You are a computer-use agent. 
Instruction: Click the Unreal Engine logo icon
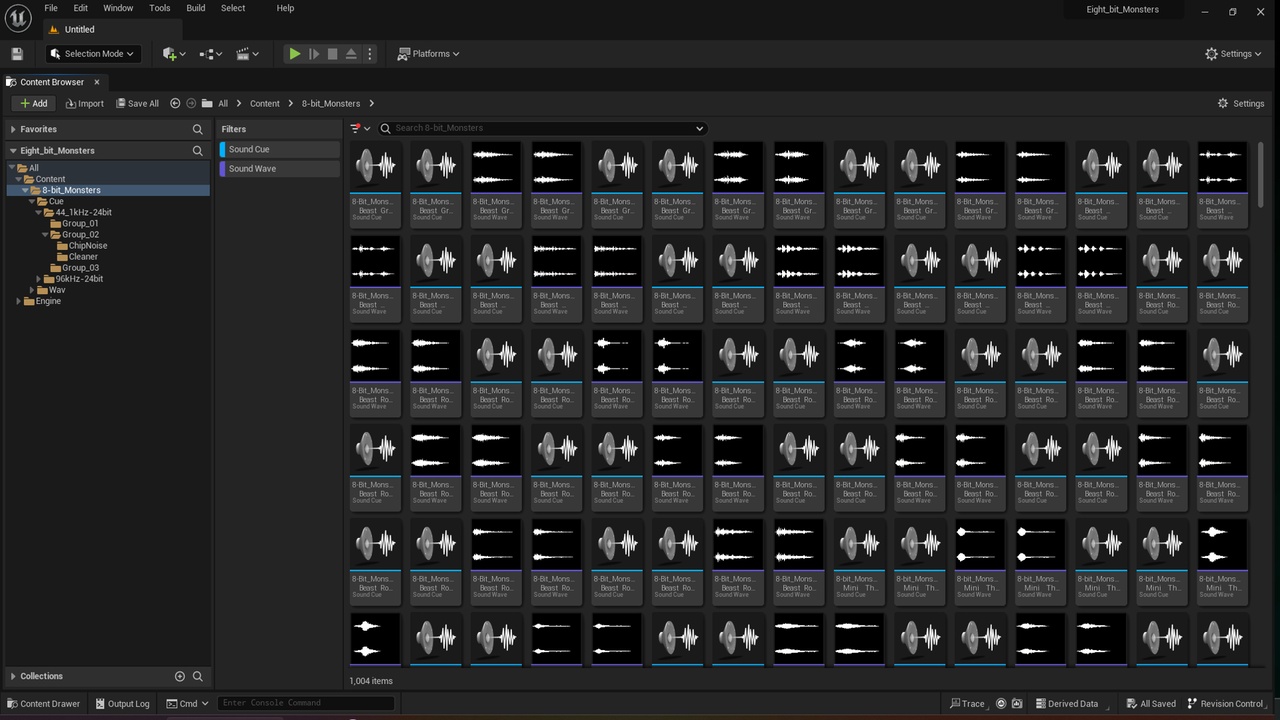click(18, 16)
